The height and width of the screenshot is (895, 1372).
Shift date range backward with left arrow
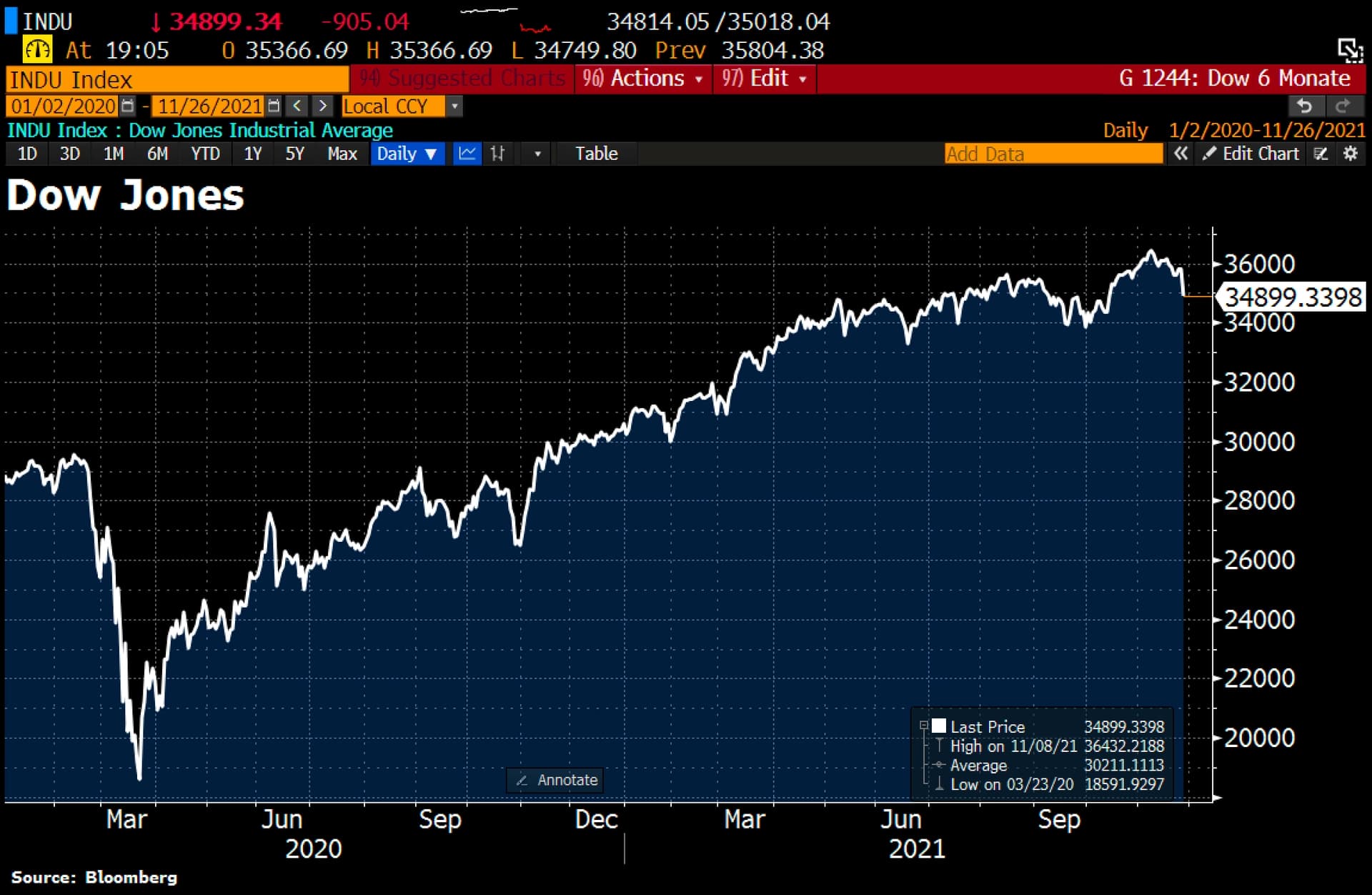297,107
